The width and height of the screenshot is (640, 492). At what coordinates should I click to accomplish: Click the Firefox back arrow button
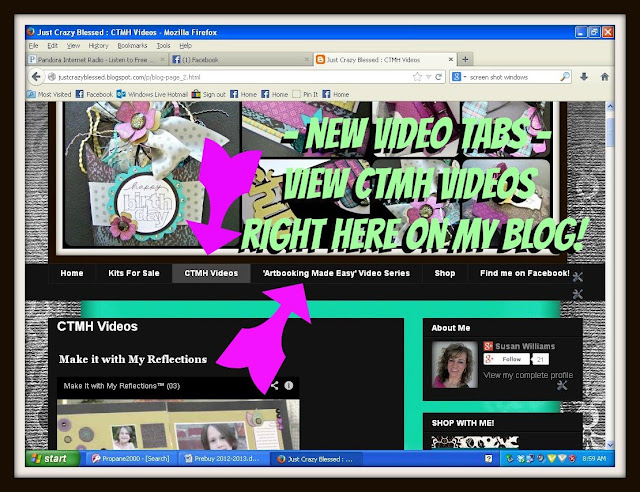pyautogui.click(x=36, y=77)
